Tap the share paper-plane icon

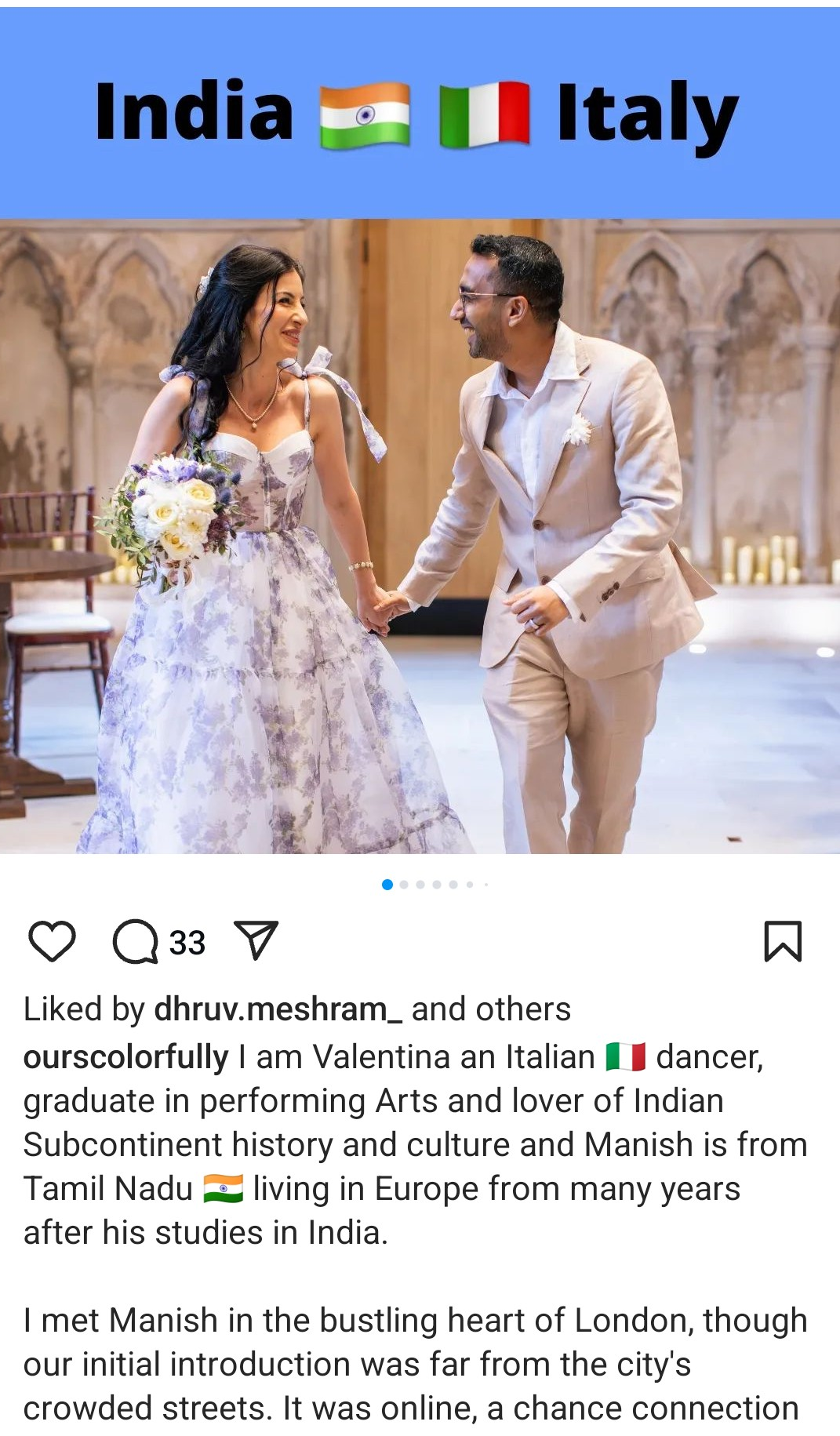click(256, 940)
